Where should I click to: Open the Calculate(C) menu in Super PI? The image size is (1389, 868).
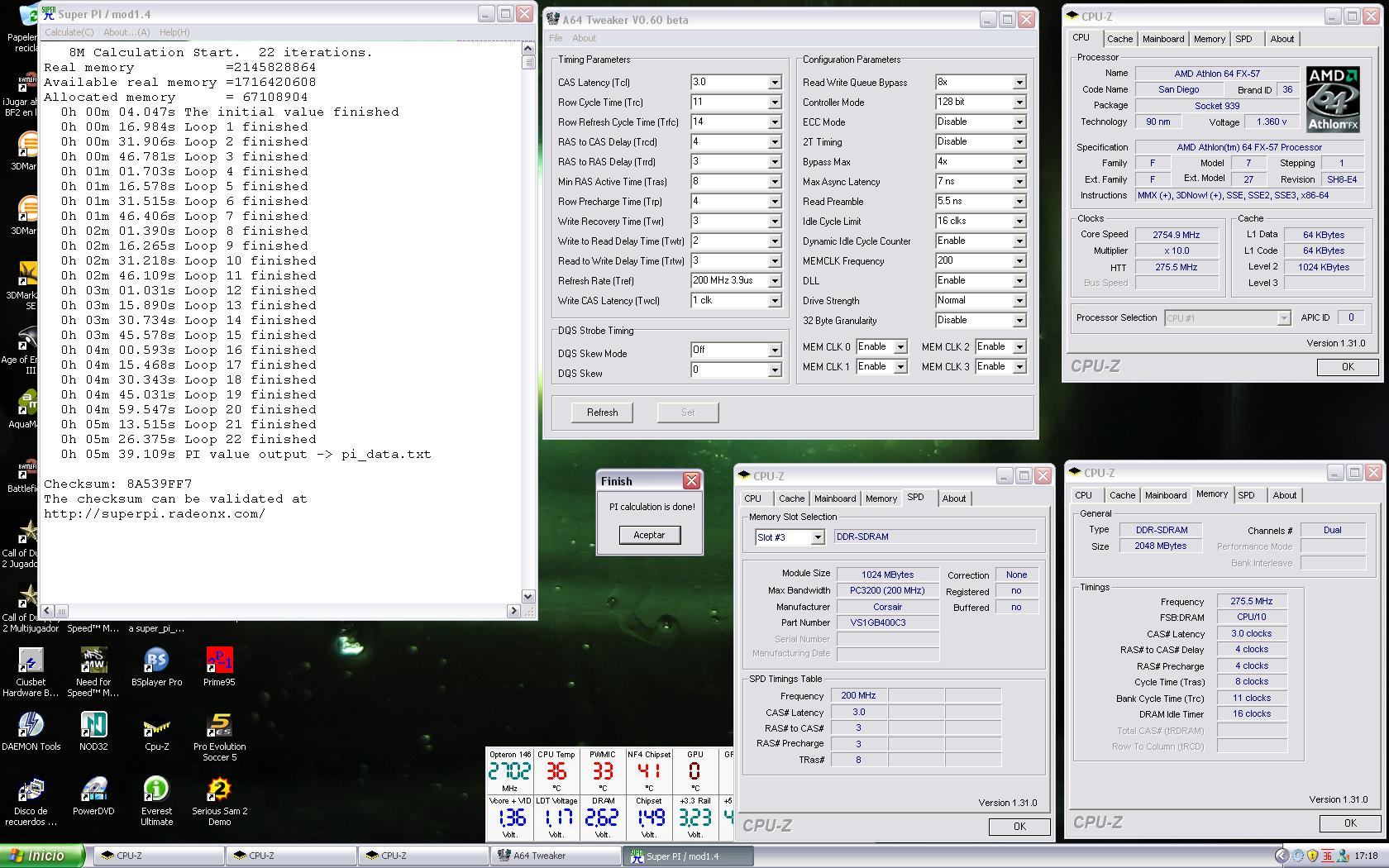tap(69, 32)
